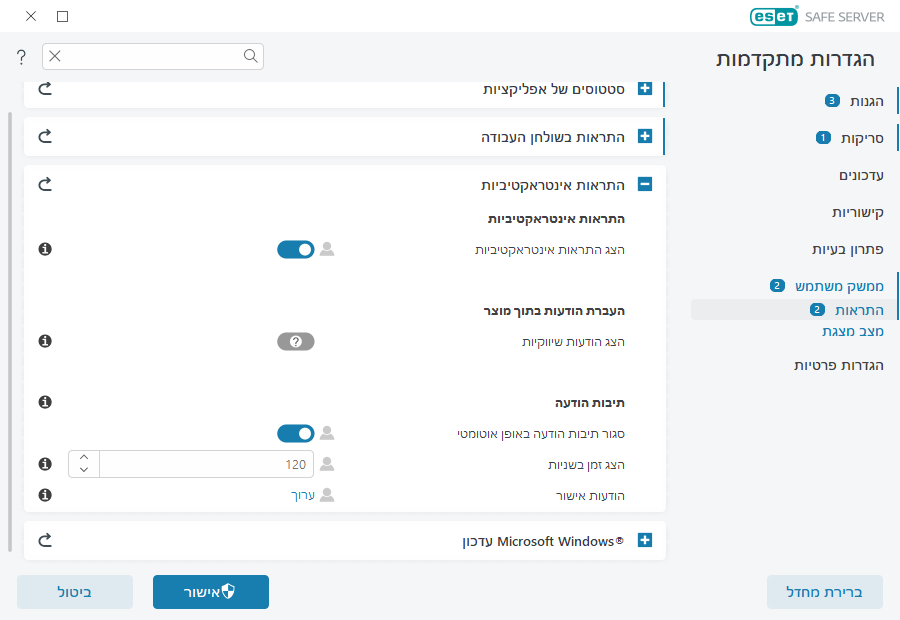The height and width of the screenshot is (620, 900).
Task: Clear the search box with the X icon
Action: 56,56
